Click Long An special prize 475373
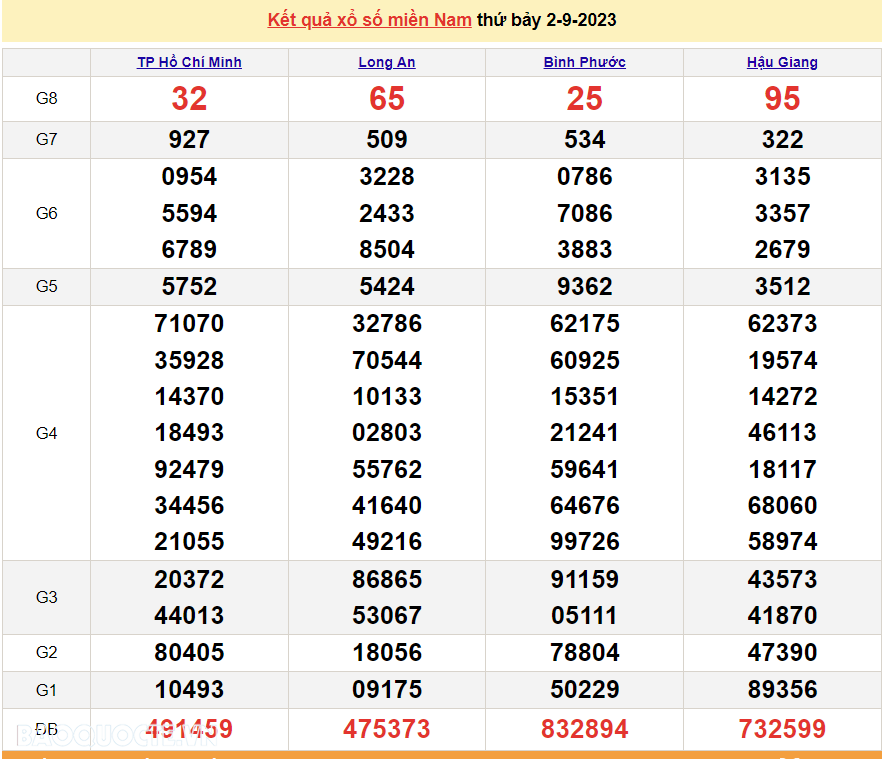 point(387,729)
